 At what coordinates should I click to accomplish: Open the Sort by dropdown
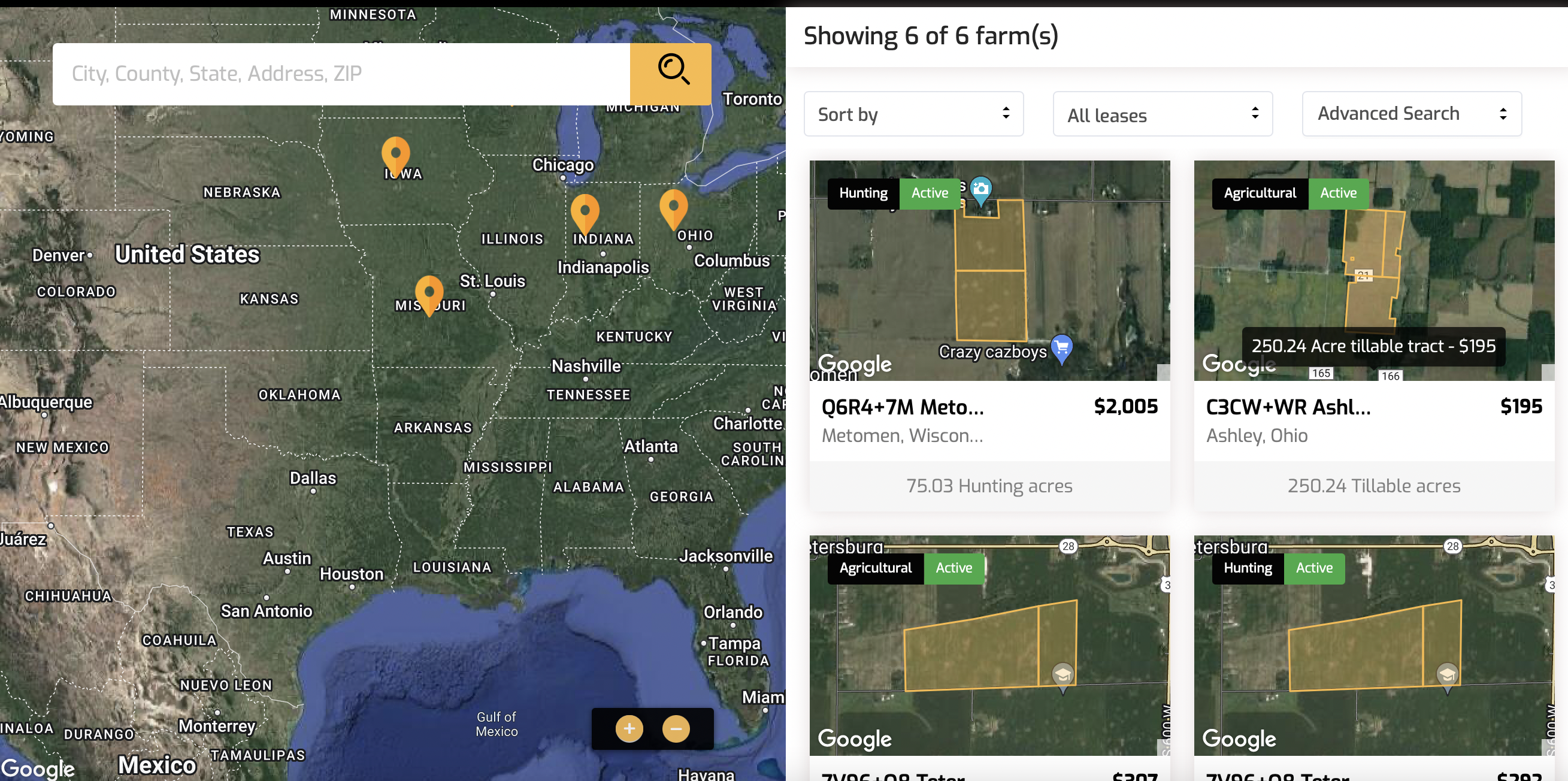(913, 114)
